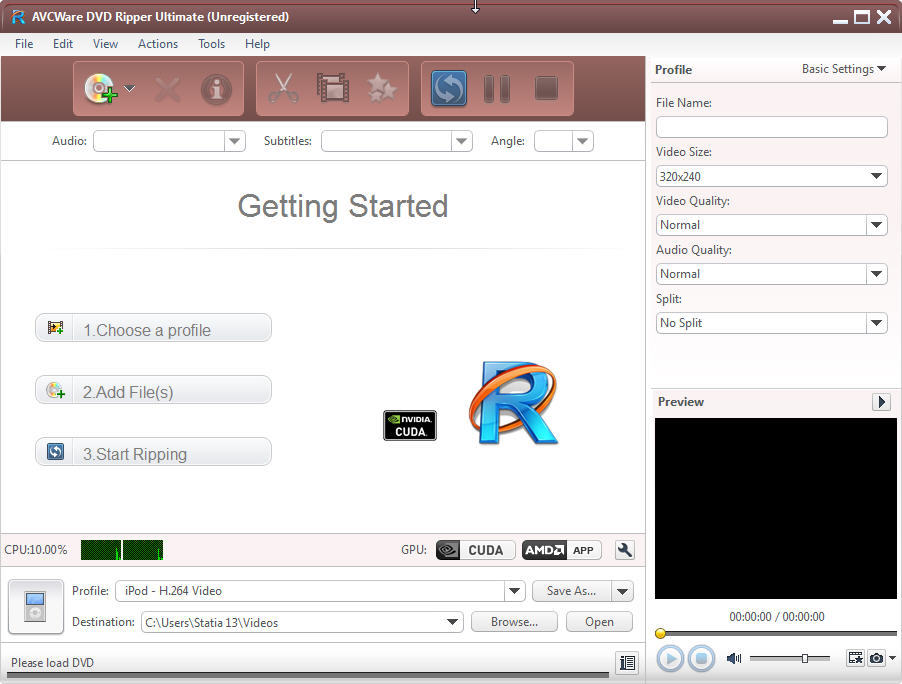Viewport: 902px width, 684px height.
Task: Click the Open button
Action: pyautogui.click(x=599, y=622)
